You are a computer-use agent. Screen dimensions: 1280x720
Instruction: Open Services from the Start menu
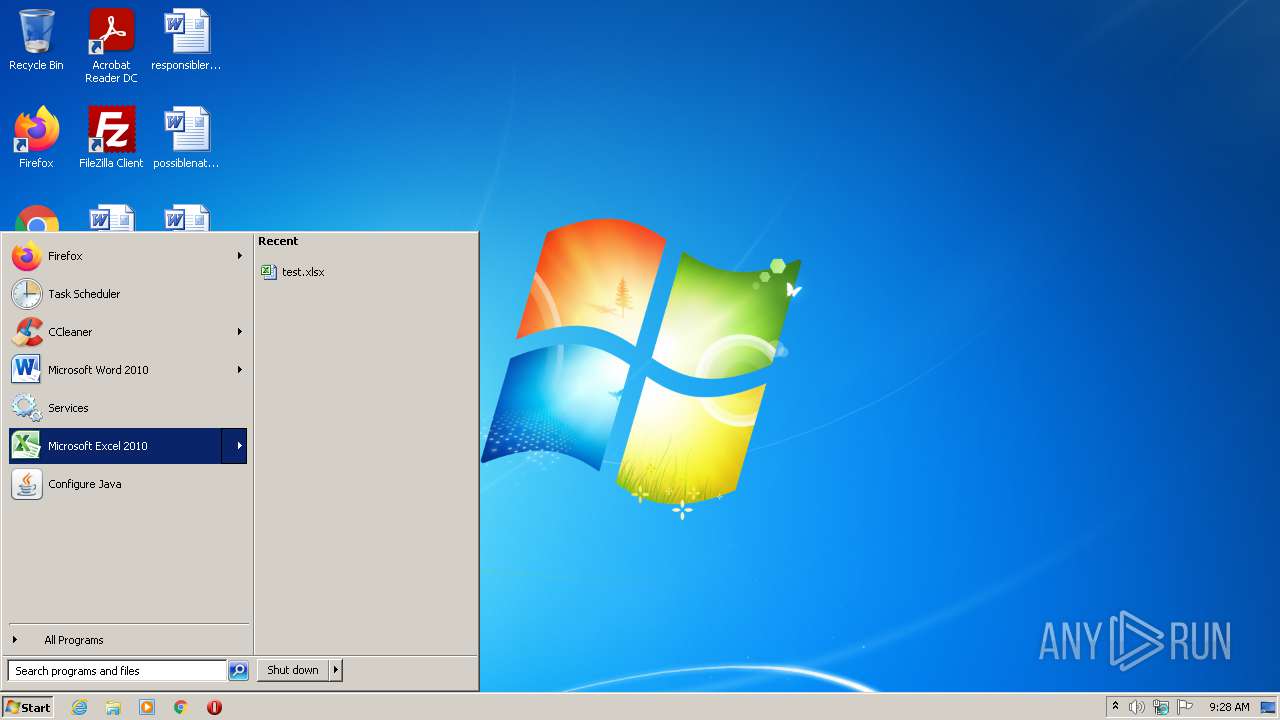tap(128, 408)
